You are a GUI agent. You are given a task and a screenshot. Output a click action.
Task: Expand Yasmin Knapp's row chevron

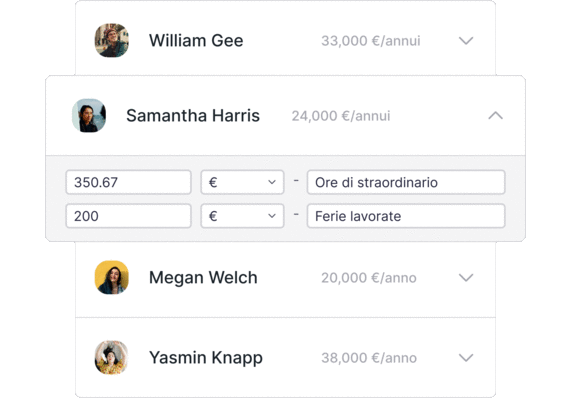pyautogui.click(x=466, y=358)
